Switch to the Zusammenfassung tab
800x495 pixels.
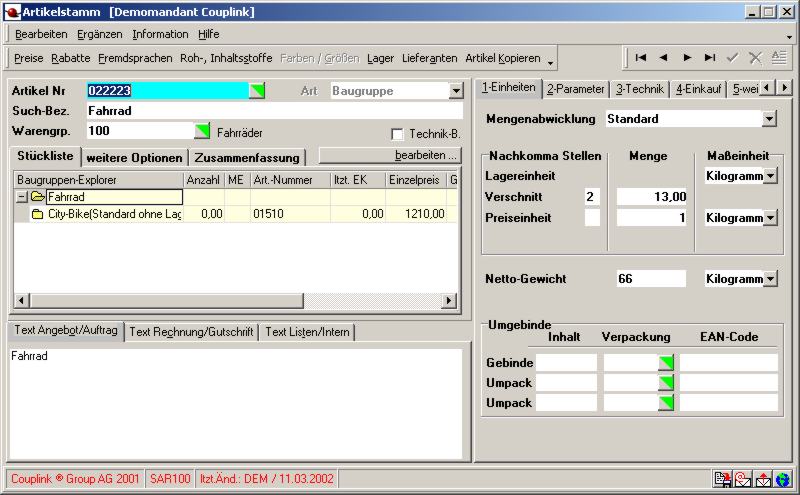(247, 157)
